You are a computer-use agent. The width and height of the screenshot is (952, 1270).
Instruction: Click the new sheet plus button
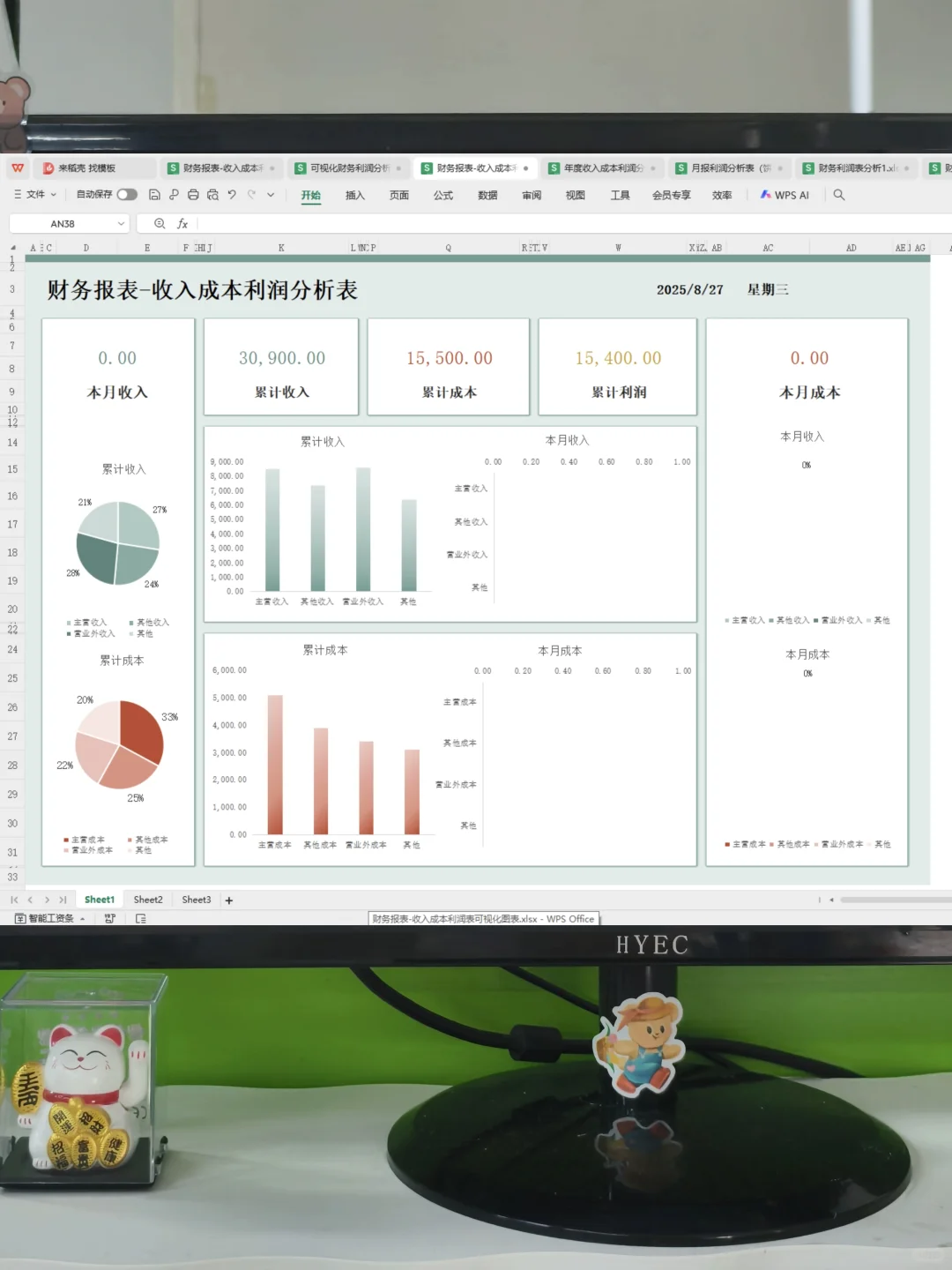tap(228, 900)
